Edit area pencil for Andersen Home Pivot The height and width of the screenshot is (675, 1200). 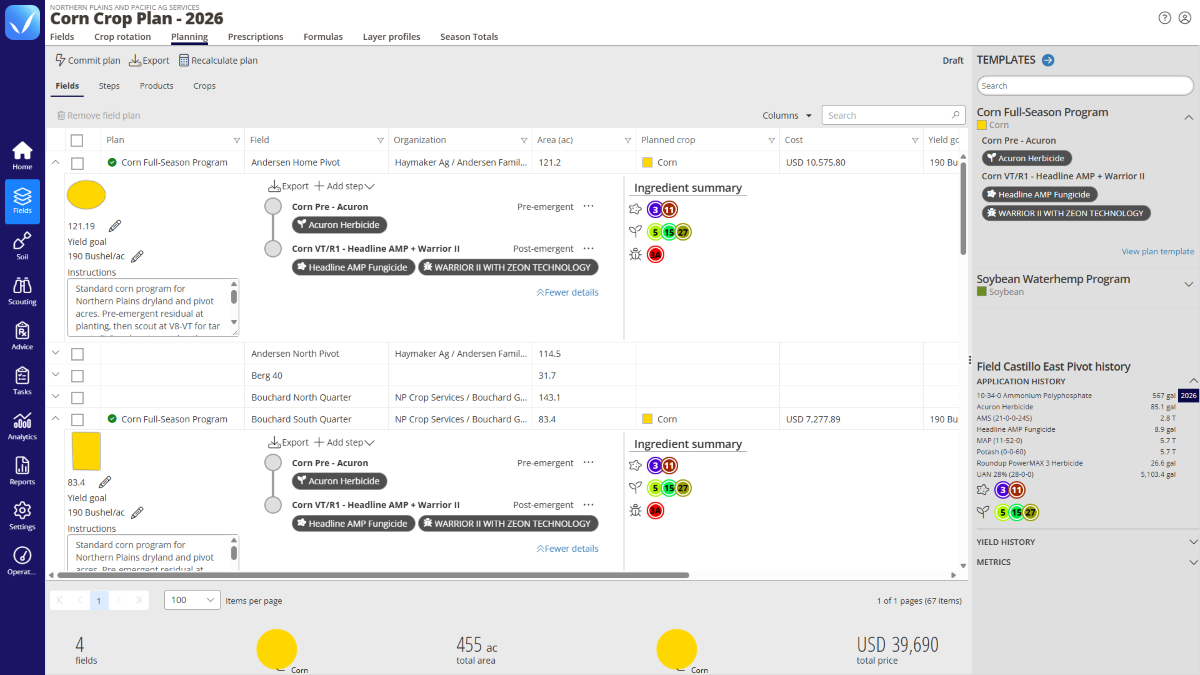115,226
